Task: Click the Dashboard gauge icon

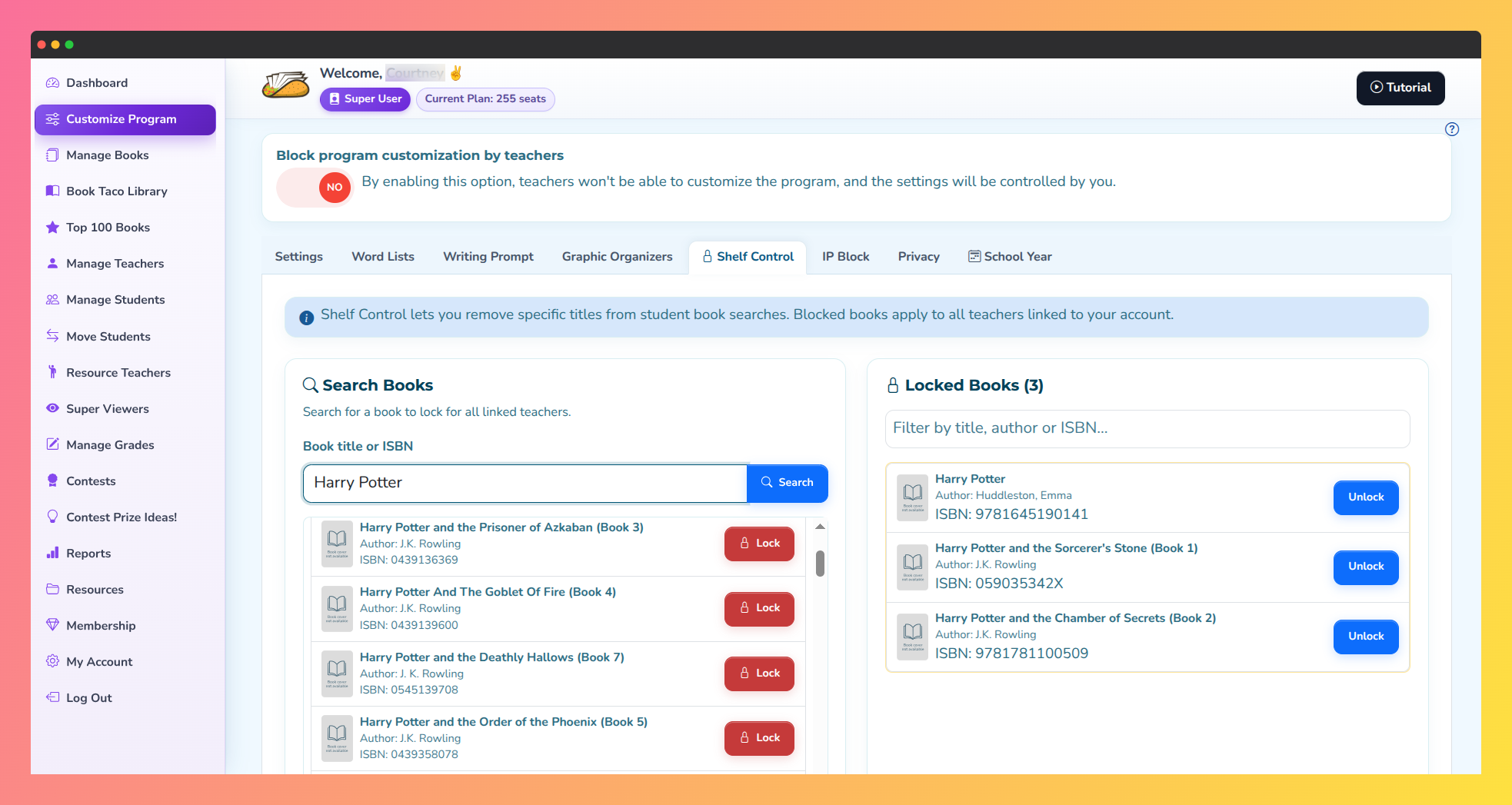Action: tap(52, 82)
